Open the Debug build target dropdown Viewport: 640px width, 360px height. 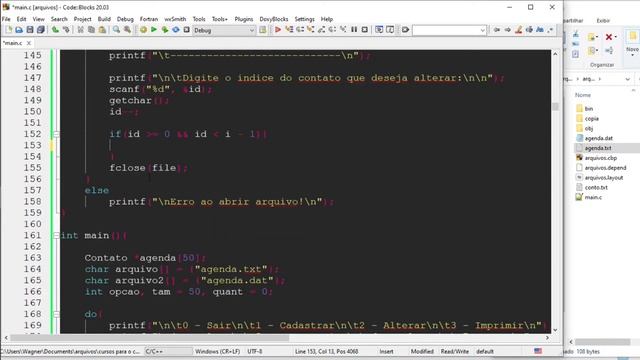click(x=224, y=30)
